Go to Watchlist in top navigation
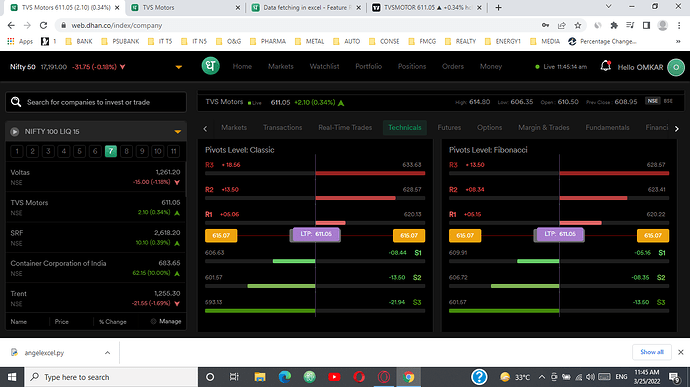 (324, 66)
